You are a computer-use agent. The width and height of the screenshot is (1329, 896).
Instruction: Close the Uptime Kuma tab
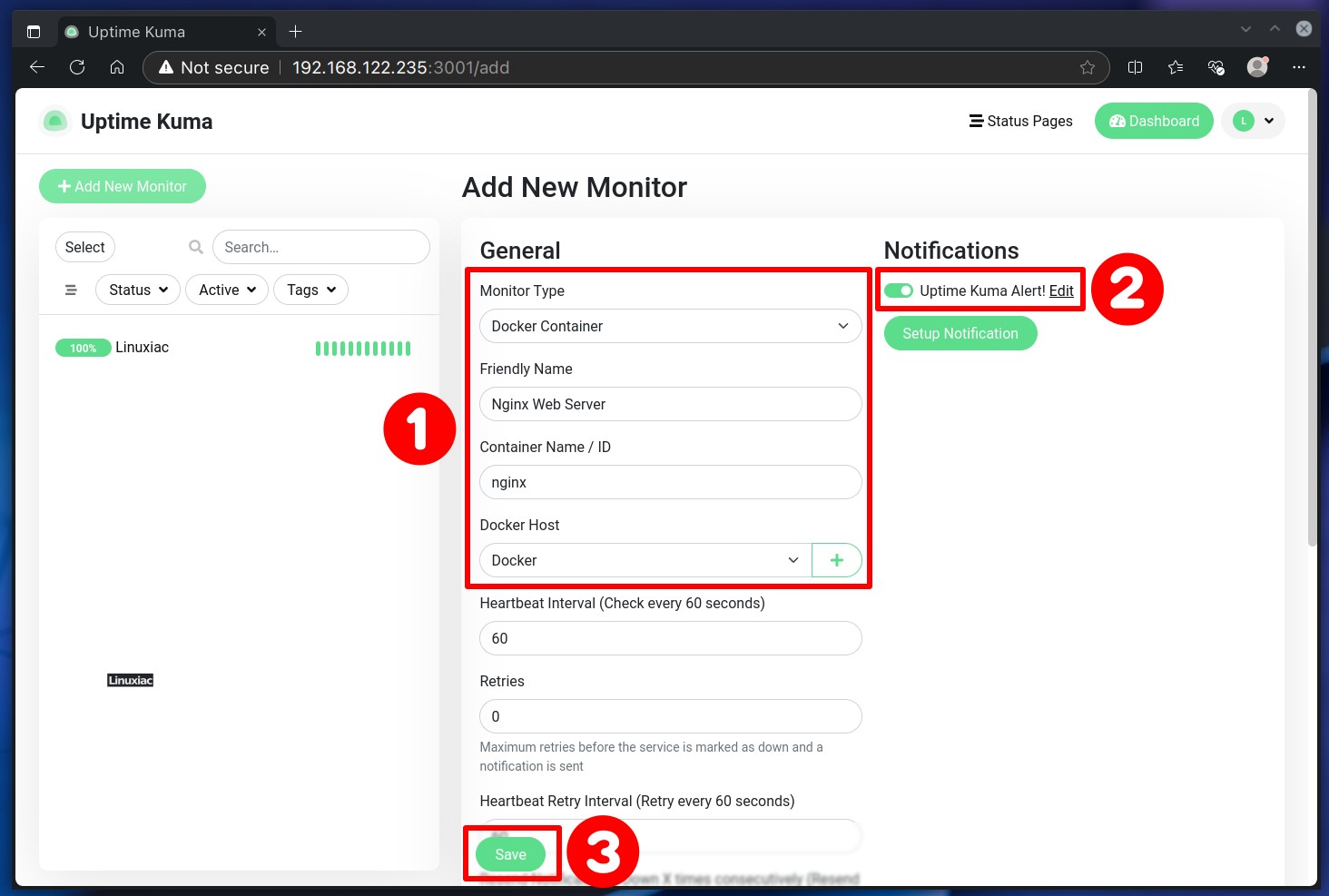(x=261, y=32)
